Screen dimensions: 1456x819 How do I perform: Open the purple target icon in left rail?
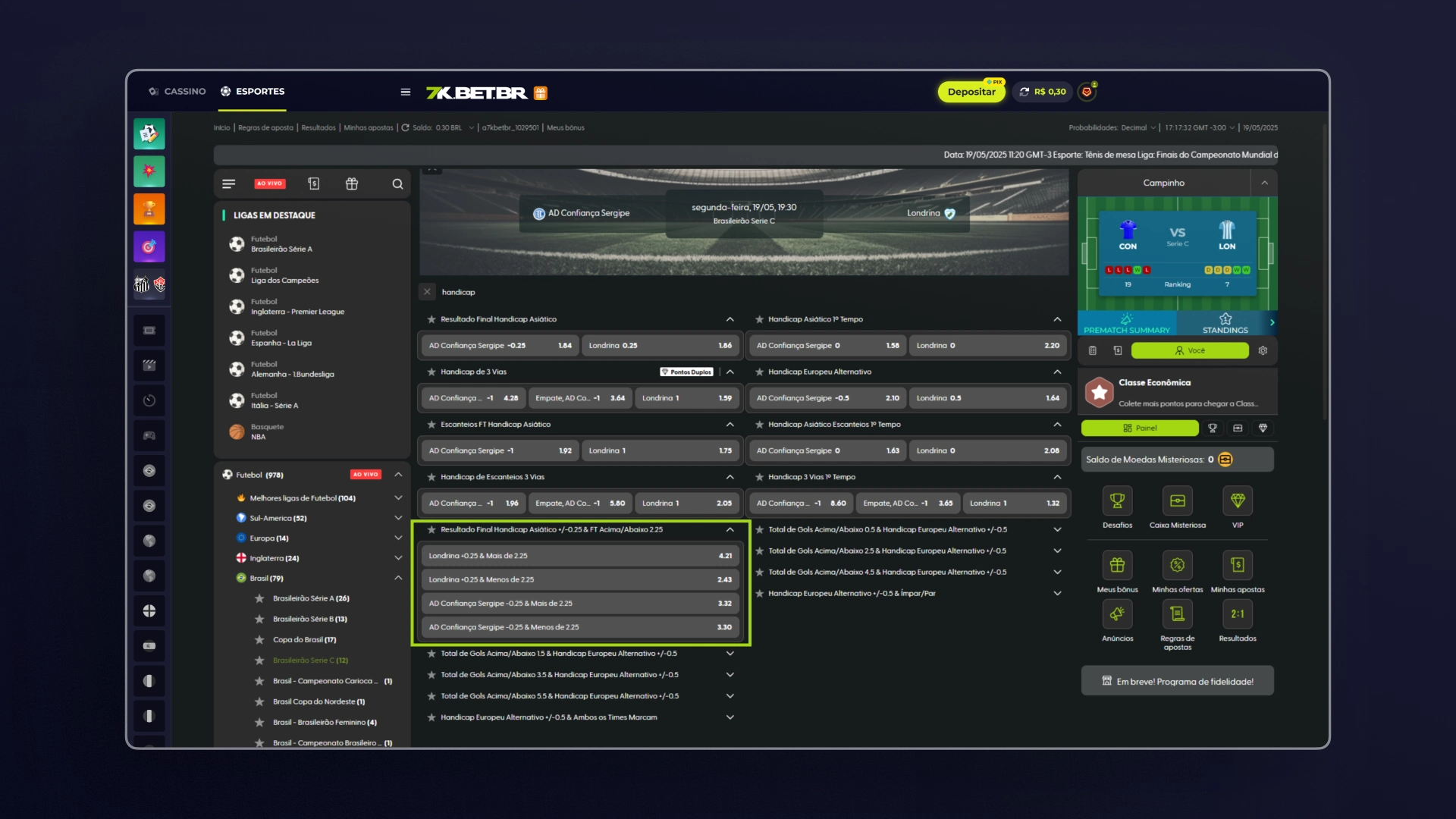[x=149, y=246]
